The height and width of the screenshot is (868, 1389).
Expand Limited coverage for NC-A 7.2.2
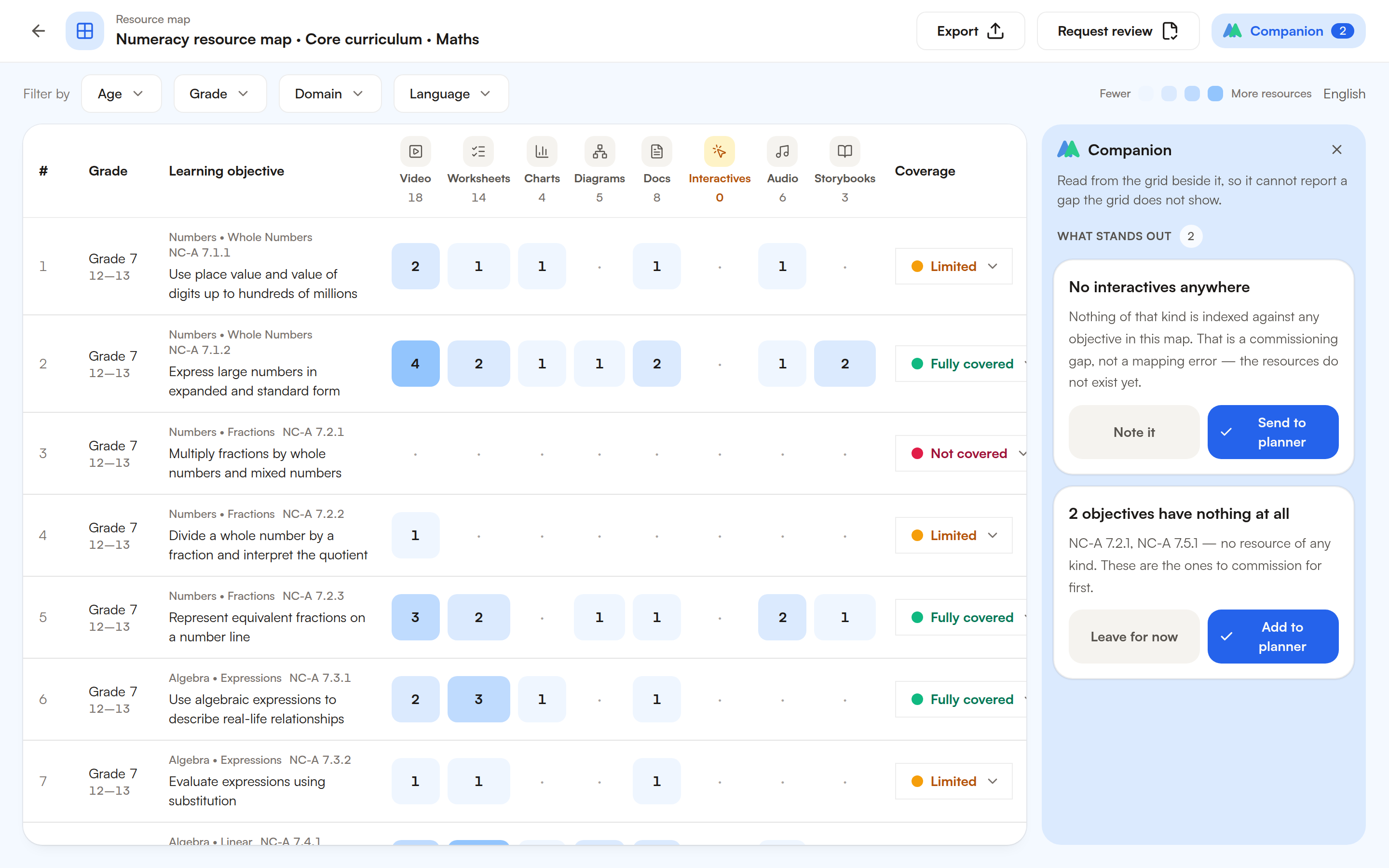point(954,535)
